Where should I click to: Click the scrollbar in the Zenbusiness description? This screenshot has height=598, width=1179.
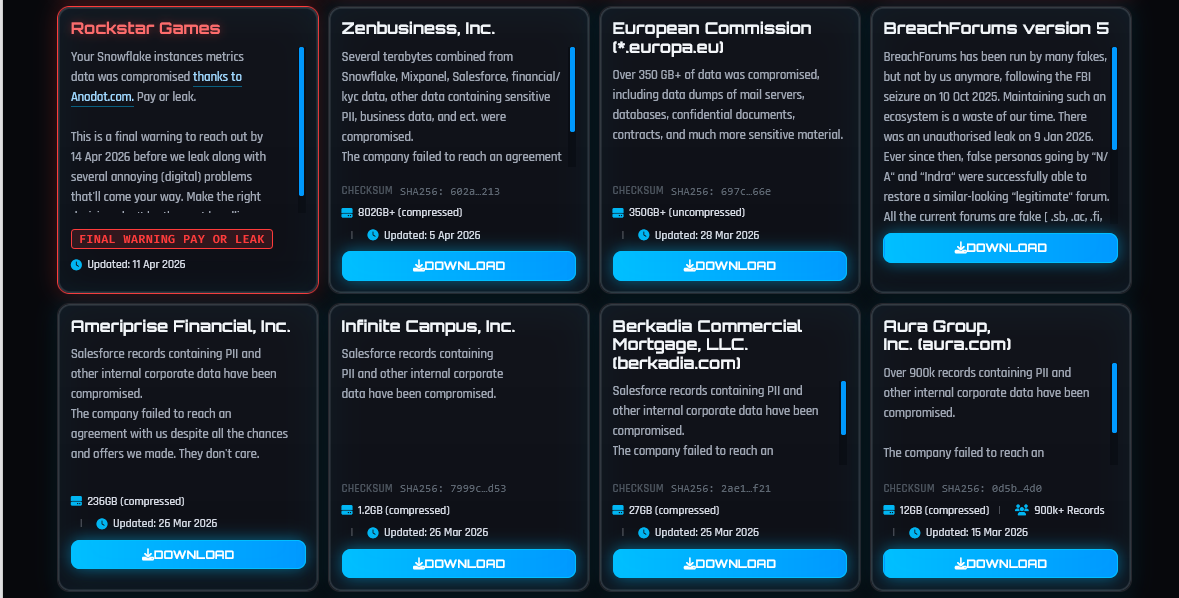(x=572, y=90)
